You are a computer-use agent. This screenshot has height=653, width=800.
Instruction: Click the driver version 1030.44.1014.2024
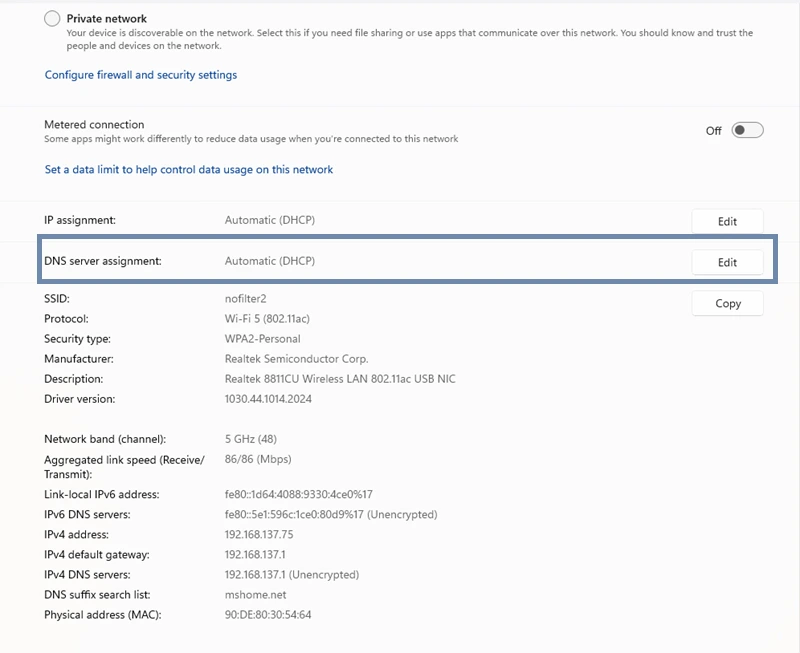point(268,399)
